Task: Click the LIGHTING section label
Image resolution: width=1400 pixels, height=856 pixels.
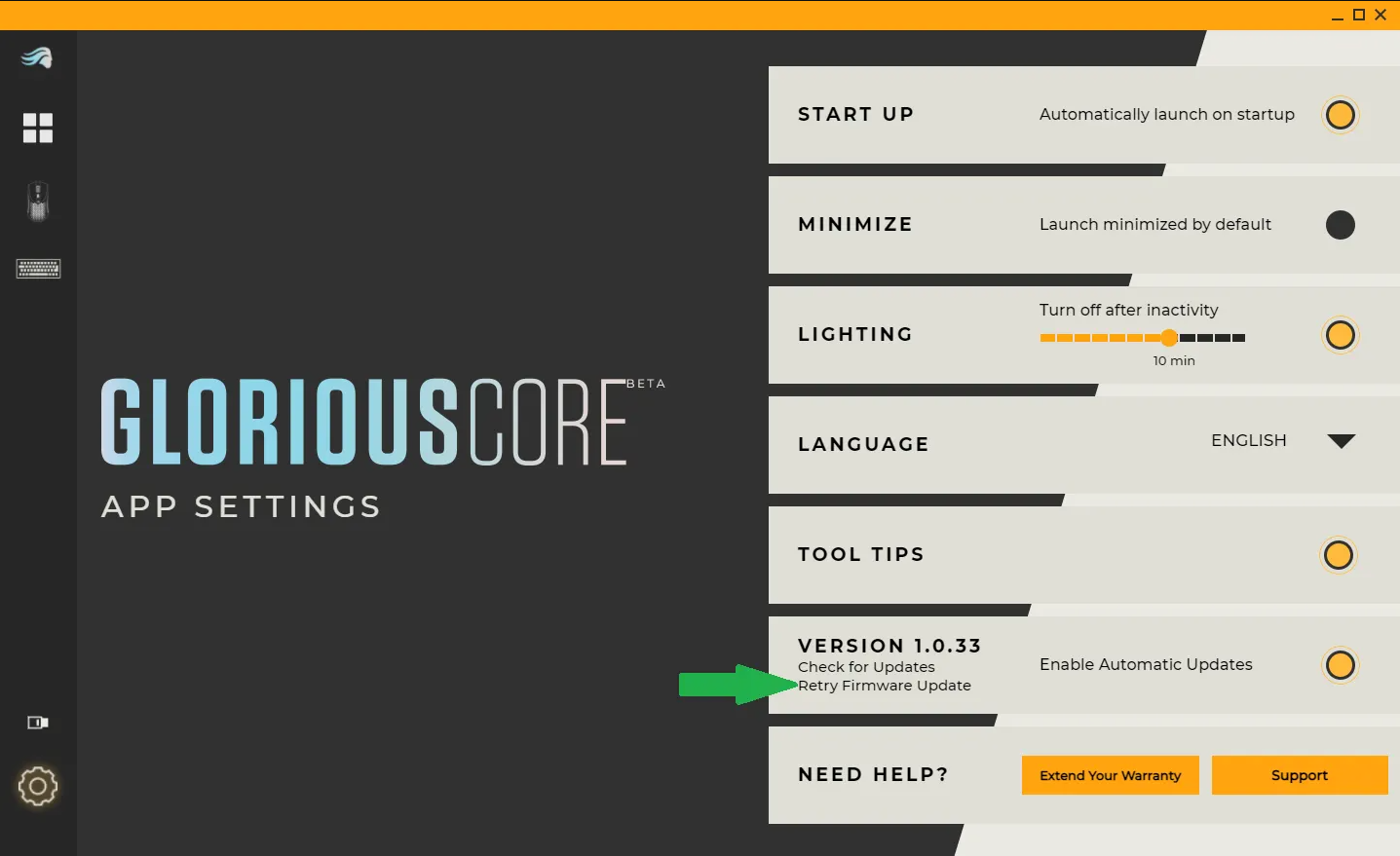Action: pyautogui.click(x=855, y=334)
